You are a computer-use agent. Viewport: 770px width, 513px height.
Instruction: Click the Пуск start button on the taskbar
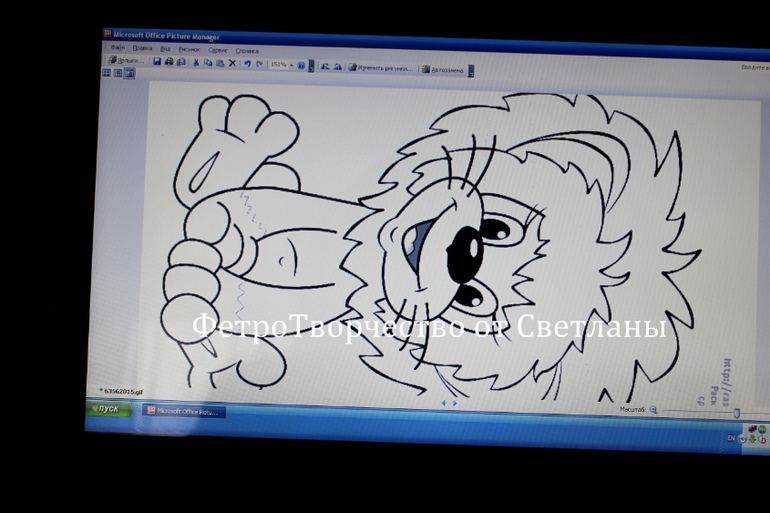click(106, 408)
